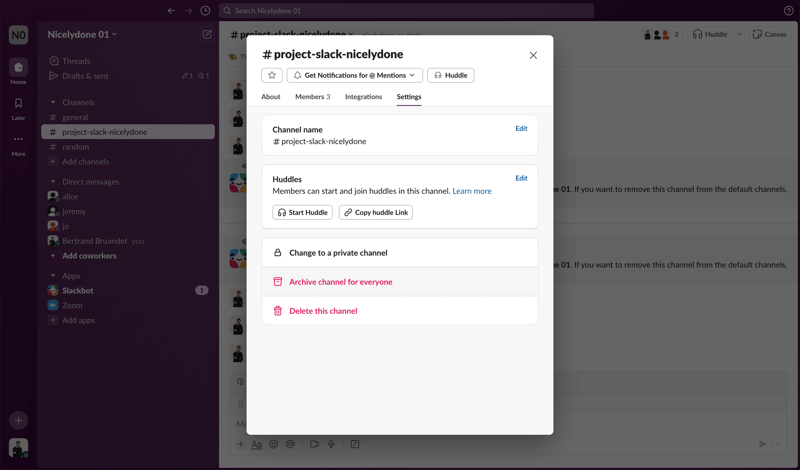
Task: Click the archive box icon
Action: [x=278, y=282]
